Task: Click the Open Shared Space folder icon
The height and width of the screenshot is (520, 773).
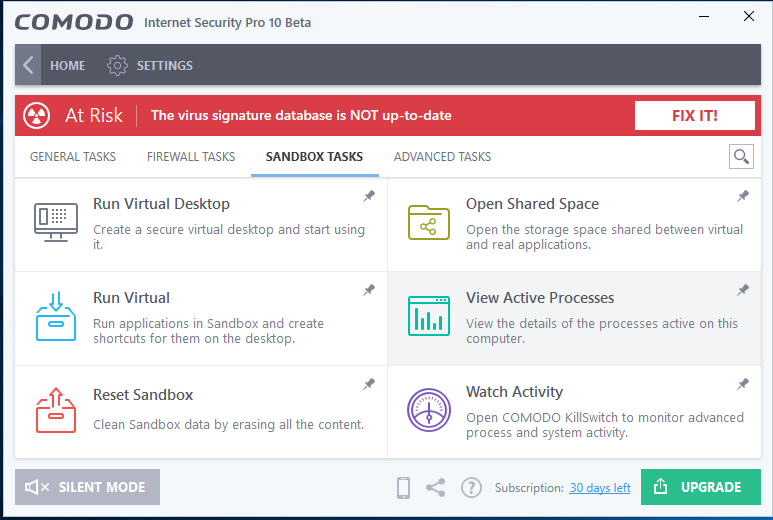Action: pyautogui.click(x=429, y=222)
